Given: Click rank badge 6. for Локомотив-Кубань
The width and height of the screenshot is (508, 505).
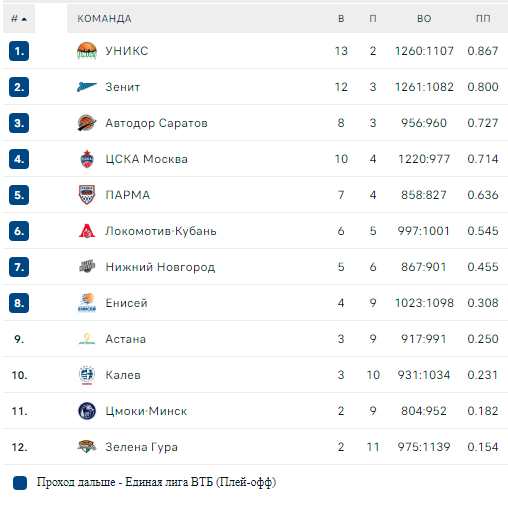Looking at the screenshot, I should (19, 231).
